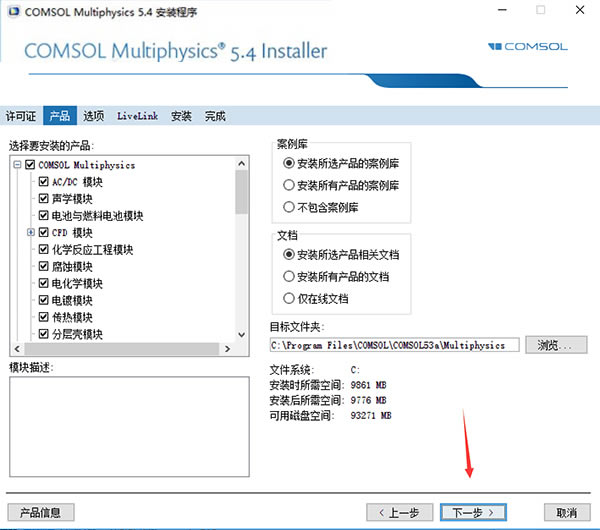Uncheck the 分层壳模块 checkbox

44,334
